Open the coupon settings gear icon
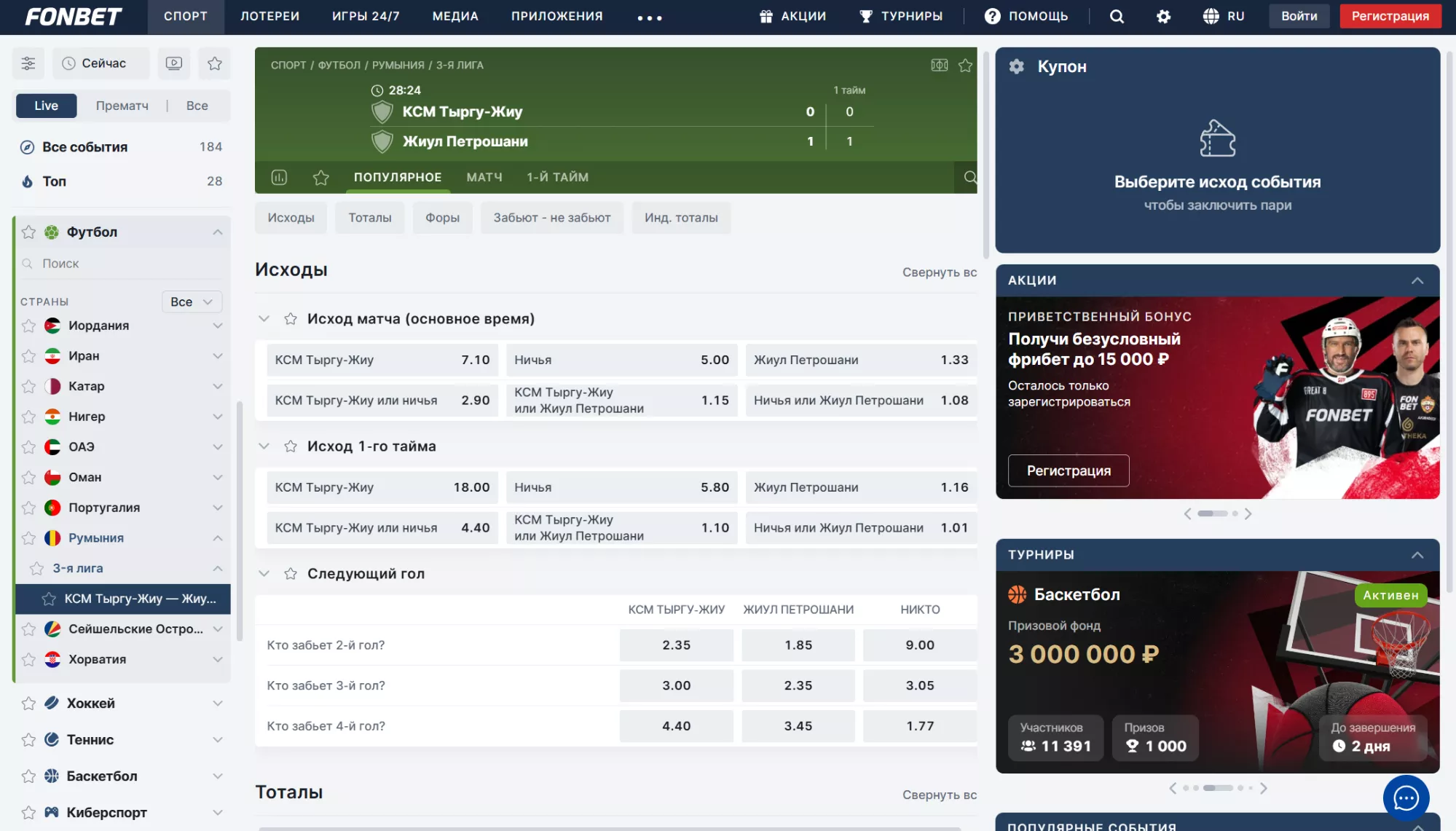 coord(1017,66)
